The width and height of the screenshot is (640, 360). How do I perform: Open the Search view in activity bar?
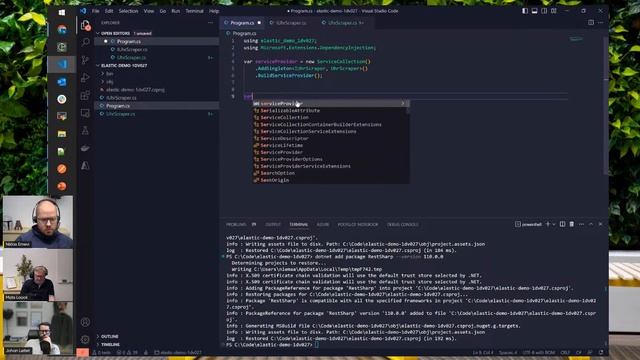(85, 42)
